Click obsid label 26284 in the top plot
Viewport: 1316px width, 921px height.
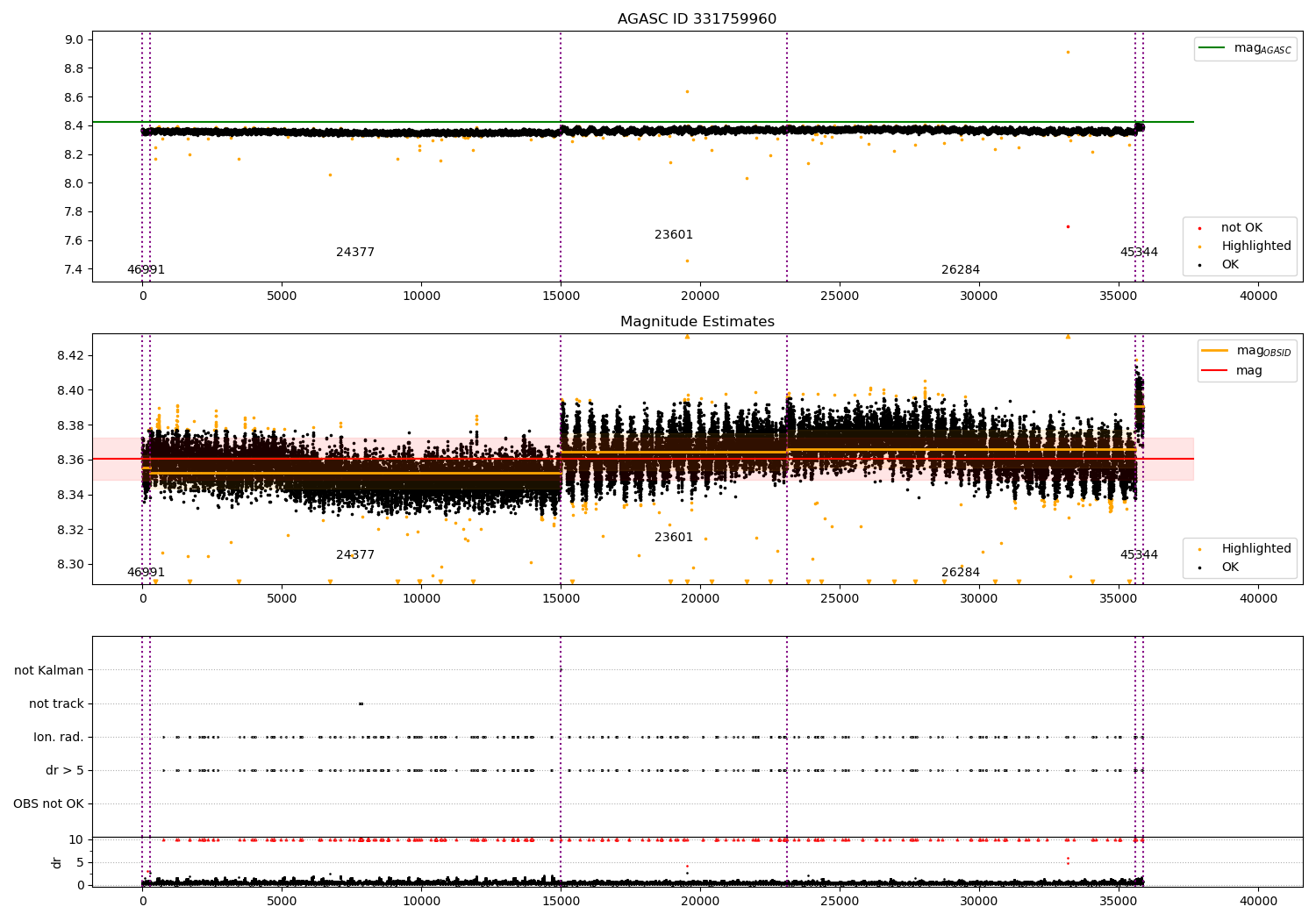961,270
